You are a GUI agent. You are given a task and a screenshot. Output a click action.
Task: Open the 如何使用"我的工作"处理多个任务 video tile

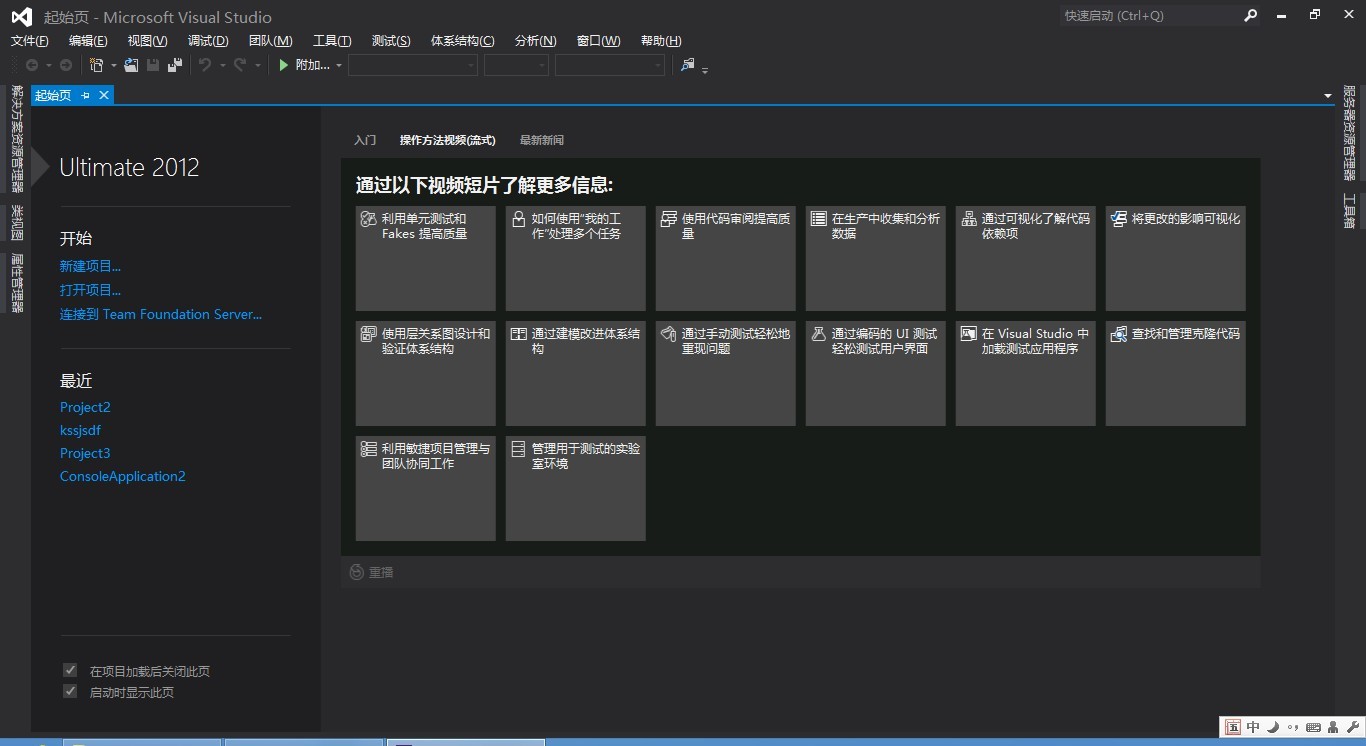tap(575, 258)
